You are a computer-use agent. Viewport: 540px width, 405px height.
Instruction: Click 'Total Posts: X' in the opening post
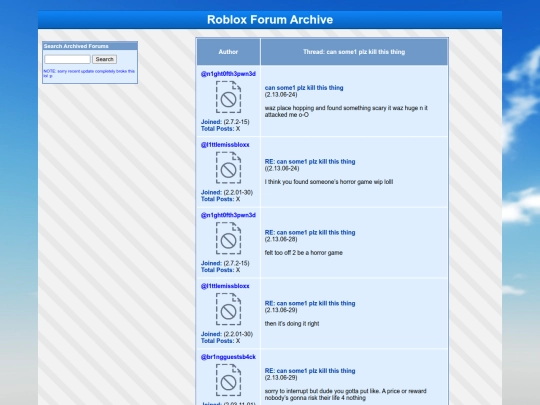coord(220,129)
